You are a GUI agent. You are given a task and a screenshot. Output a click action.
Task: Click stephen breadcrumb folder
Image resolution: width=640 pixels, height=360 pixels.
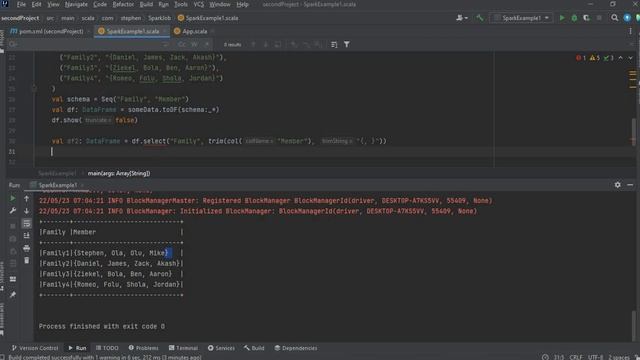pyautogui.click(x=131, y=18)
